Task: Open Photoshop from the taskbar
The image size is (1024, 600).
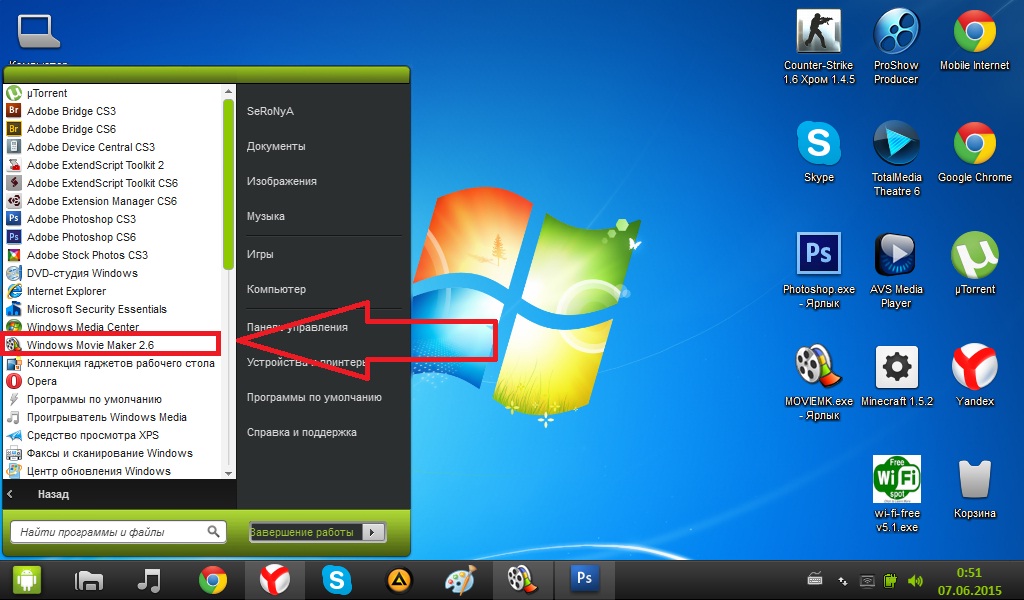Action: pyautogui.click(x=584, y=579)
